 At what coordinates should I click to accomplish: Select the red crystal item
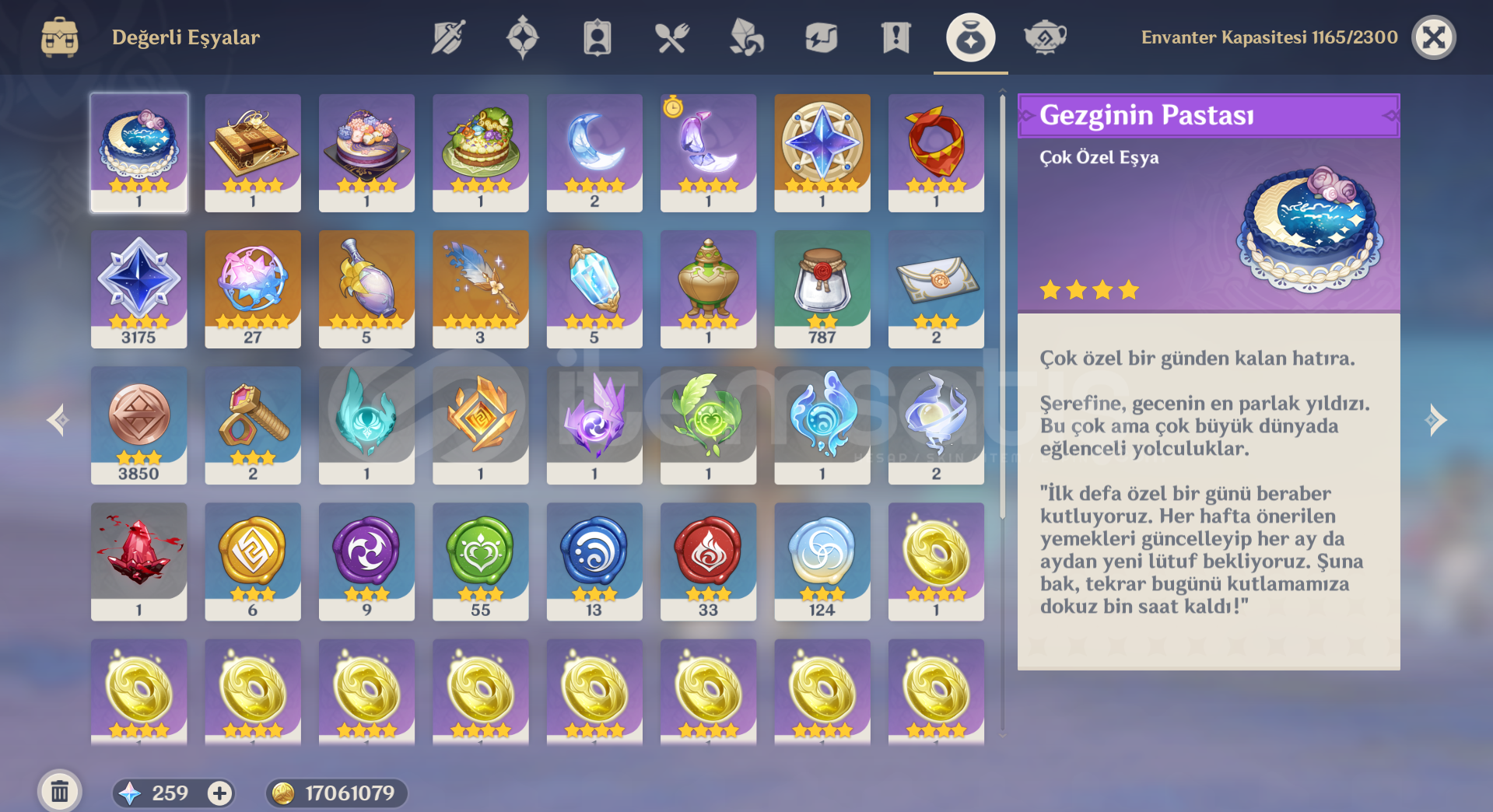[x=139, y=562]
